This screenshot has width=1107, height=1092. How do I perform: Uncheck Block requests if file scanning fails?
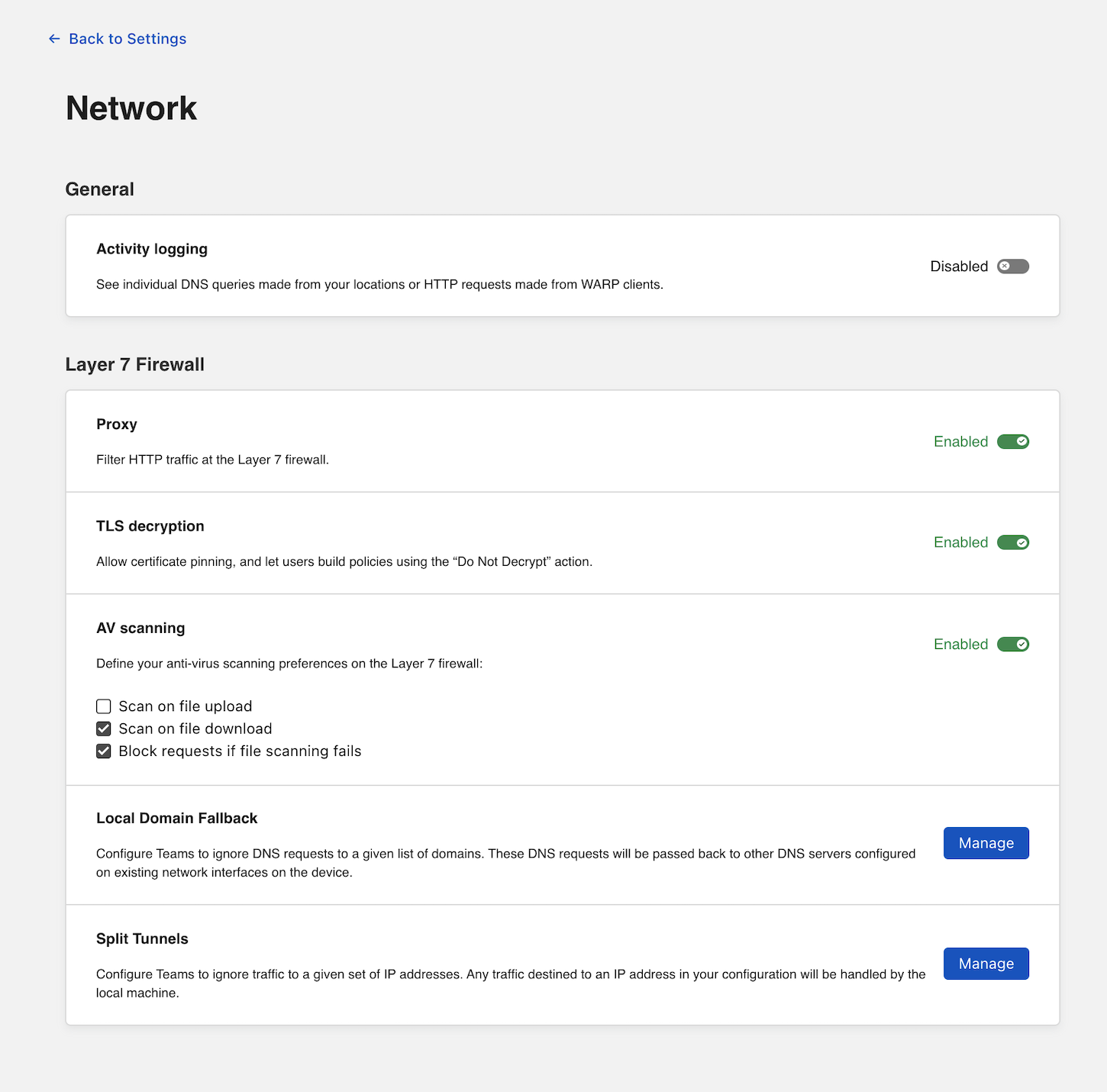point(103,751)
